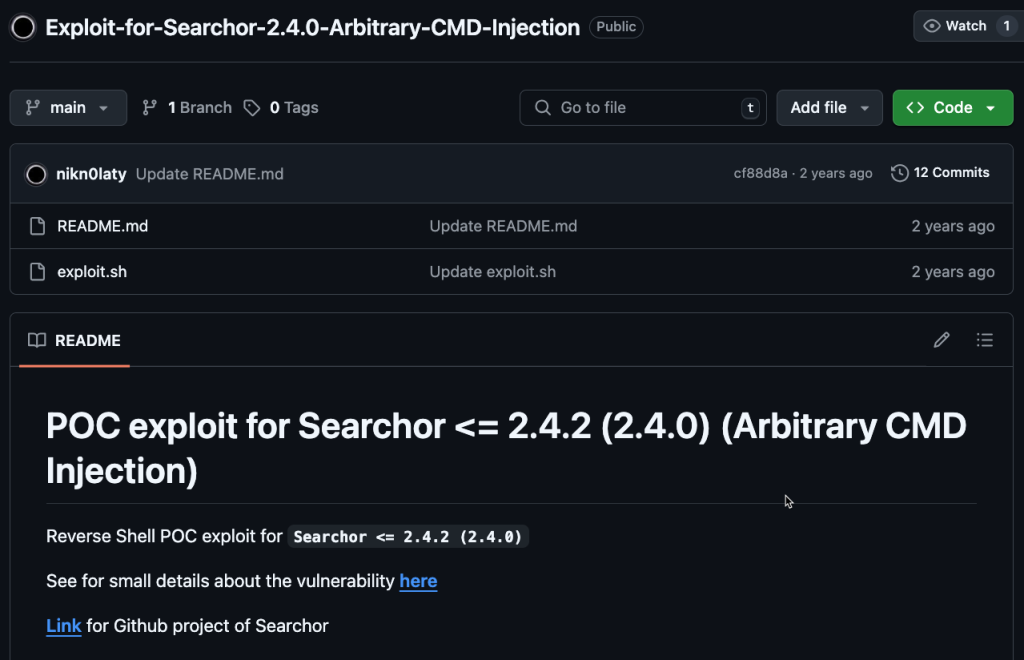Open the exploit.sh file
The image size is (1024, 660).
click(92, 272)
